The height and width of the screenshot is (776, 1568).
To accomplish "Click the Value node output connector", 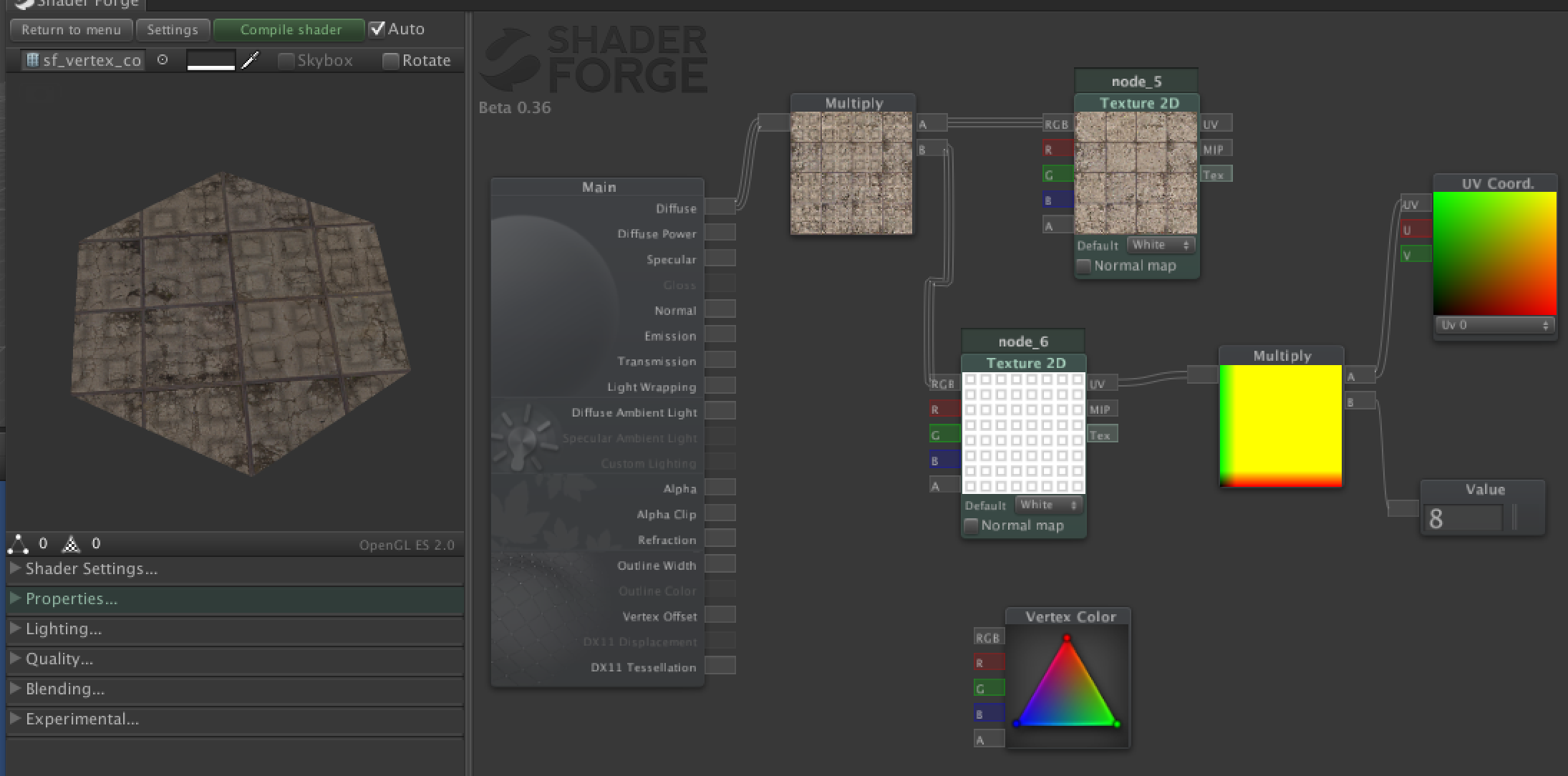I will pyautogui.click(x=1403, y=508).
